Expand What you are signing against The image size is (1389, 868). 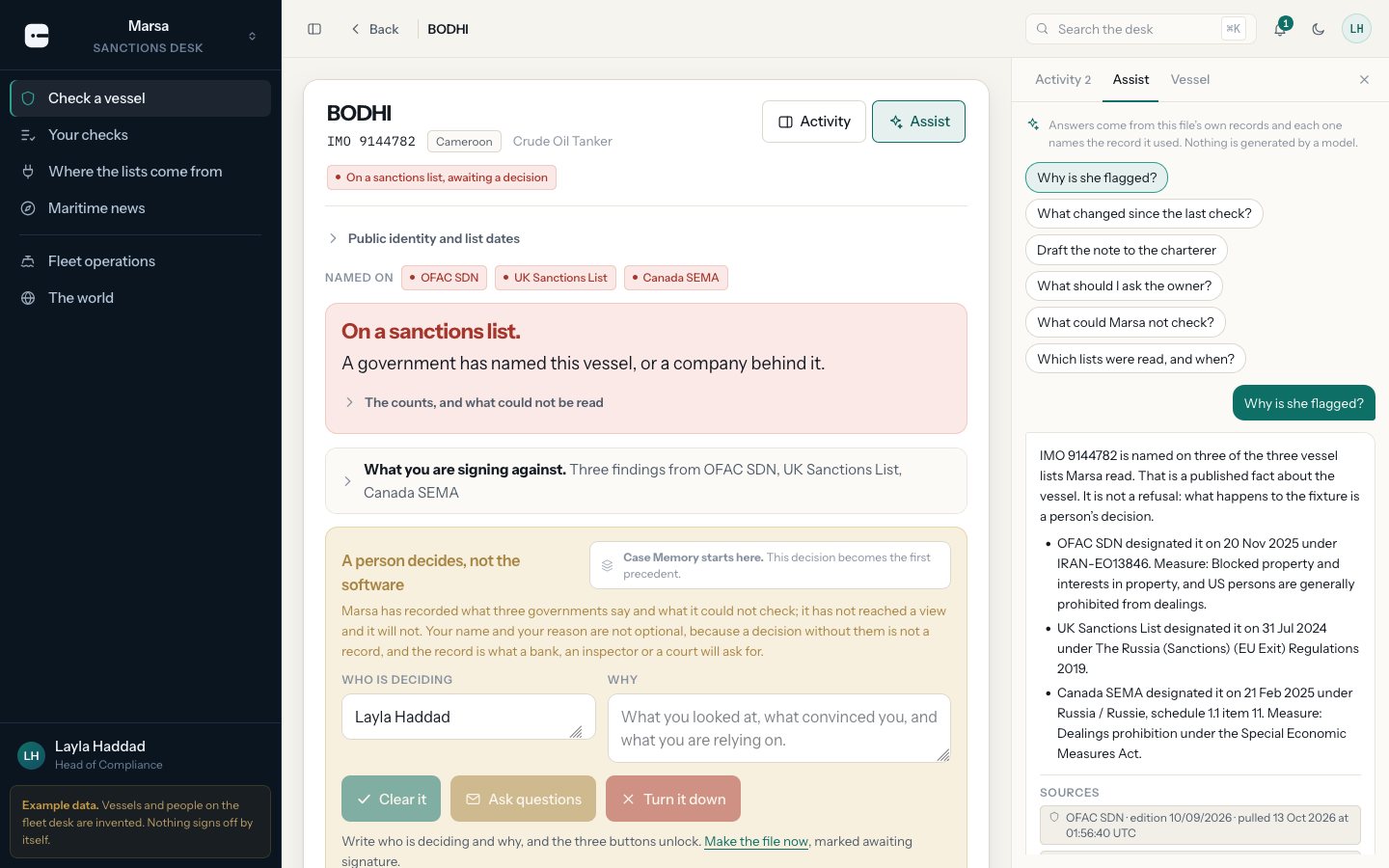pos(646,481)
